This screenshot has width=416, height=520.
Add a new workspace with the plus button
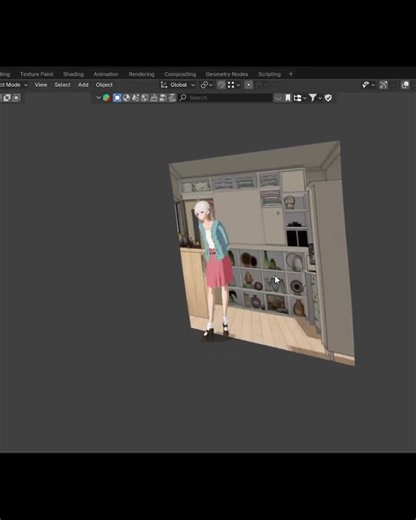[x=291, y=74]
